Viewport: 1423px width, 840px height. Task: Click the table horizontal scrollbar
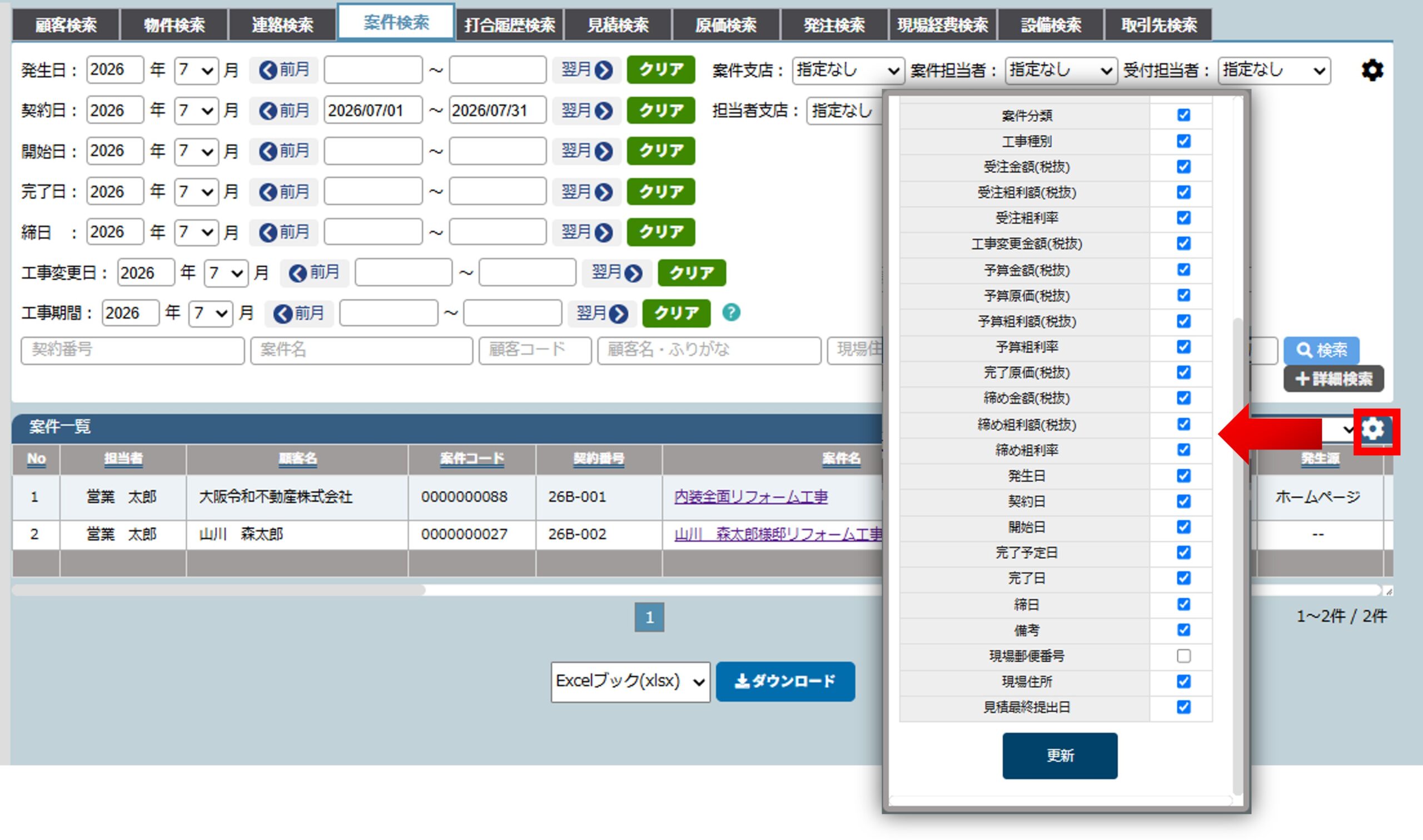pos(218,590)
